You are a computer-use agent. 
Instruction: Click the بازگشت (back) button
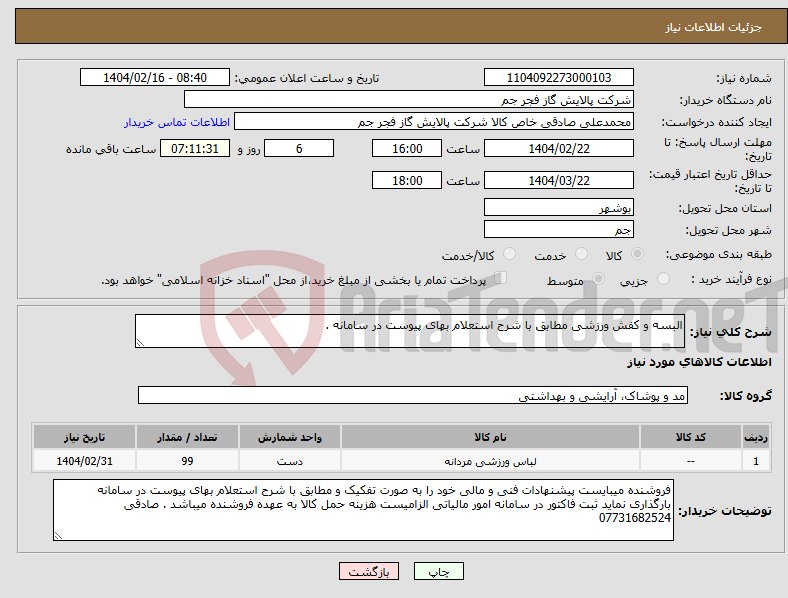click(369, 571)
